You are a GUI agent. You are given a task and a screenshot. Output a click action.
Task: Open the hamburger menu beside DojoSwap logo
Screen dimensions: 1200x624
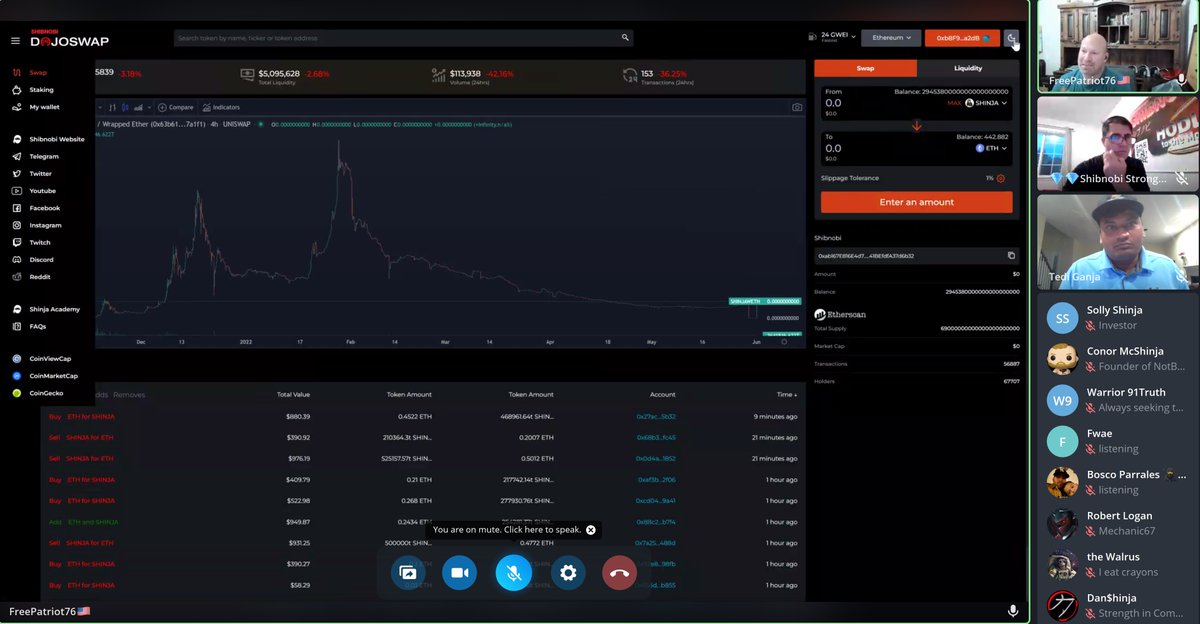(15, 41)
